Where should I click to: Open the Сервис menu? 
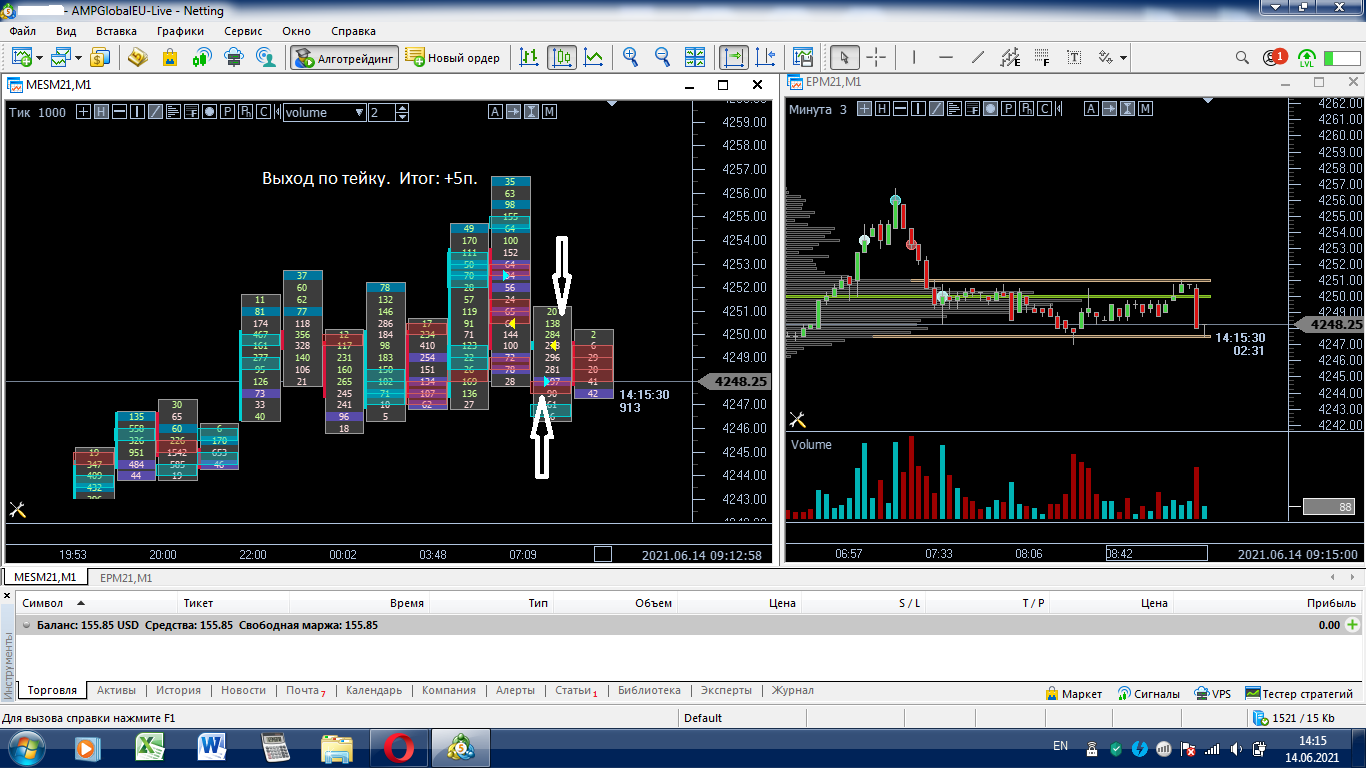(243, 31)
